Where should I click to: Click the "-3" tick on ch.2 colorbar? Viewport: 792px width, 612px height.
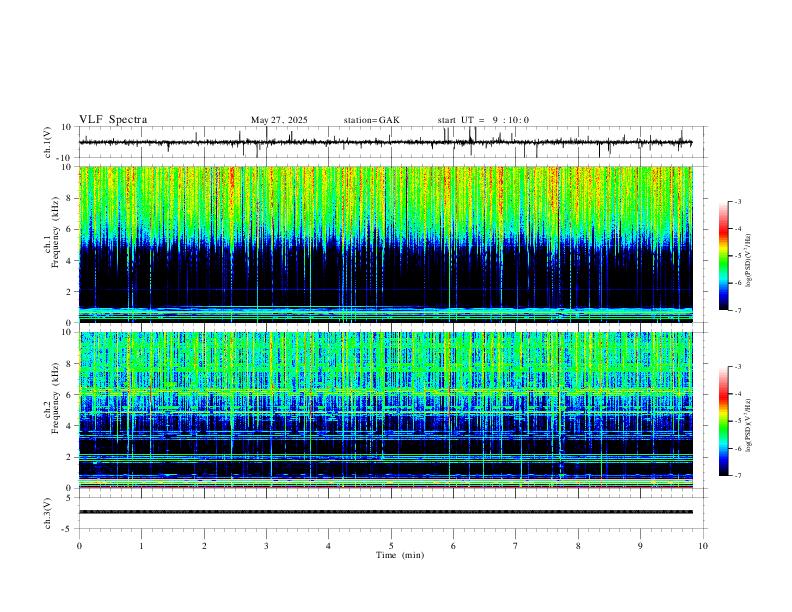click(x=737, y=367)
